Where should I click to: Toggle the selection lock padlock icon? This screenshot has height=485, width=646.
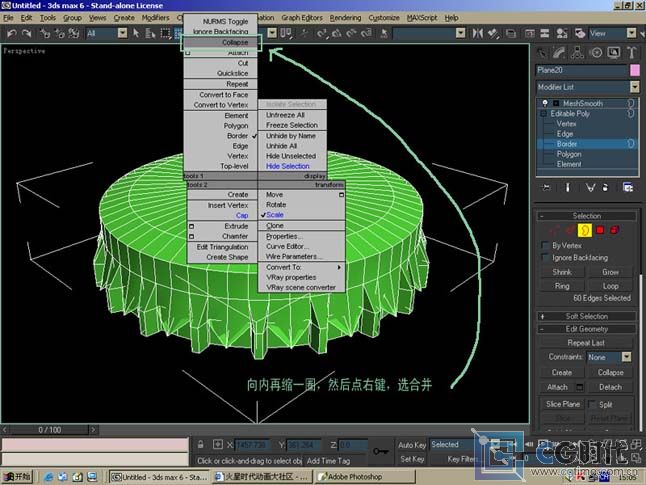click(201, 445)
